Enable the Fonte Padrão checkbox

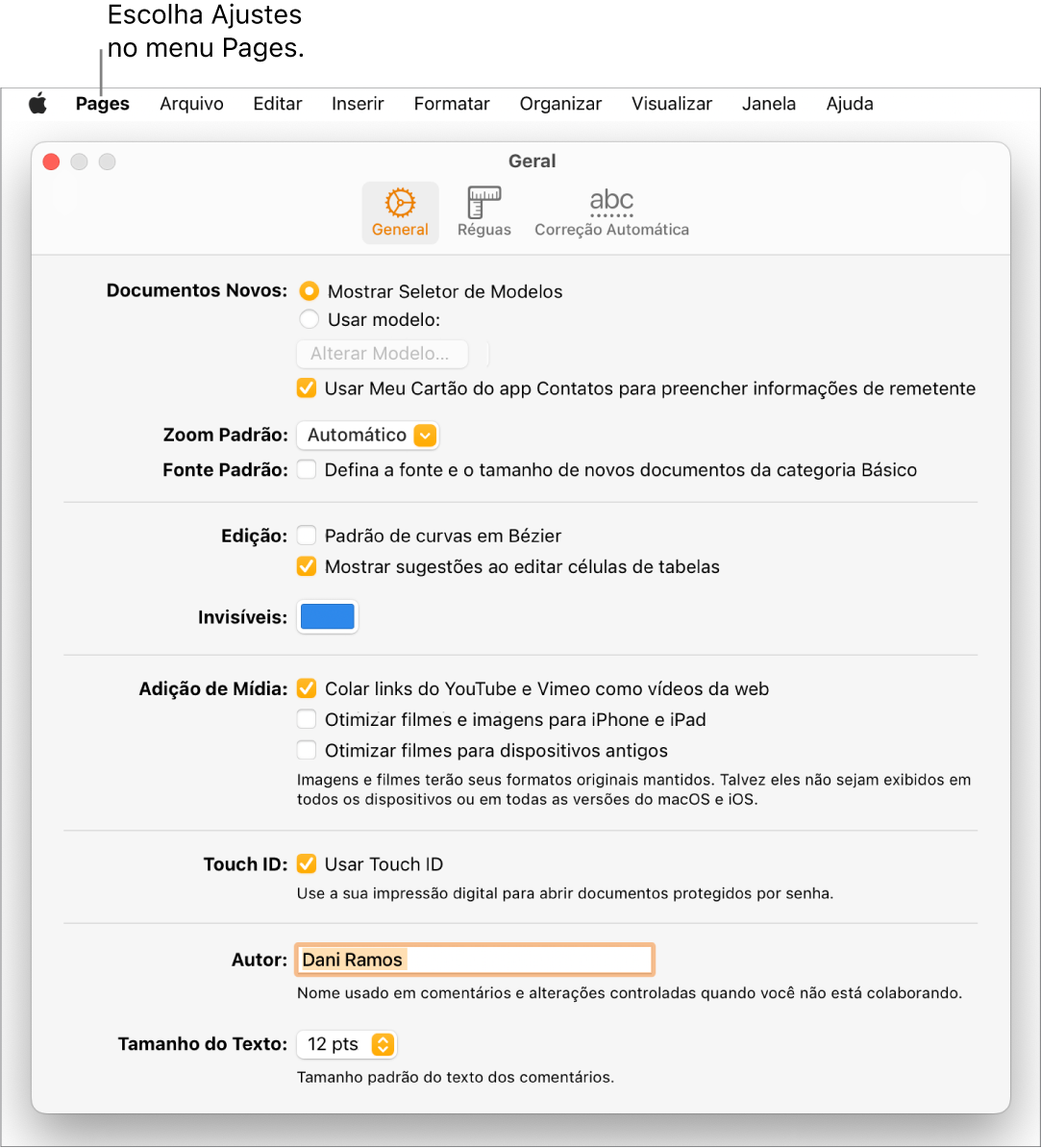coord(306,469)
